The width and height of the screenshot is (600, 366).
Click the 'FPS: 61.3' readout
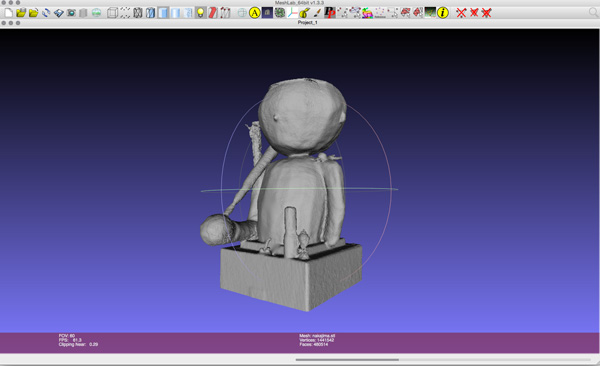(70, 340)
